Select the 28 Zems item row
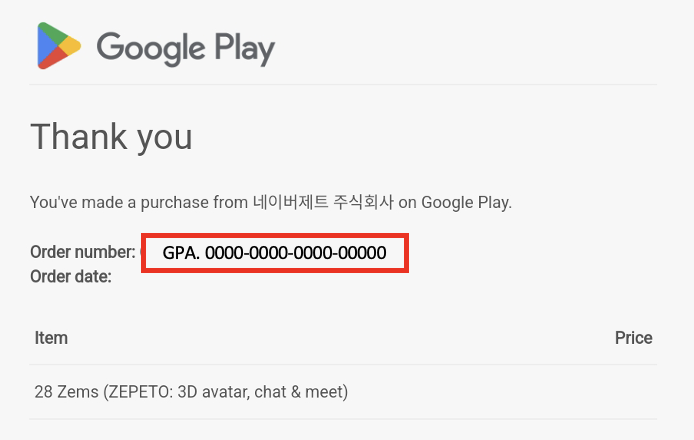 343,392
